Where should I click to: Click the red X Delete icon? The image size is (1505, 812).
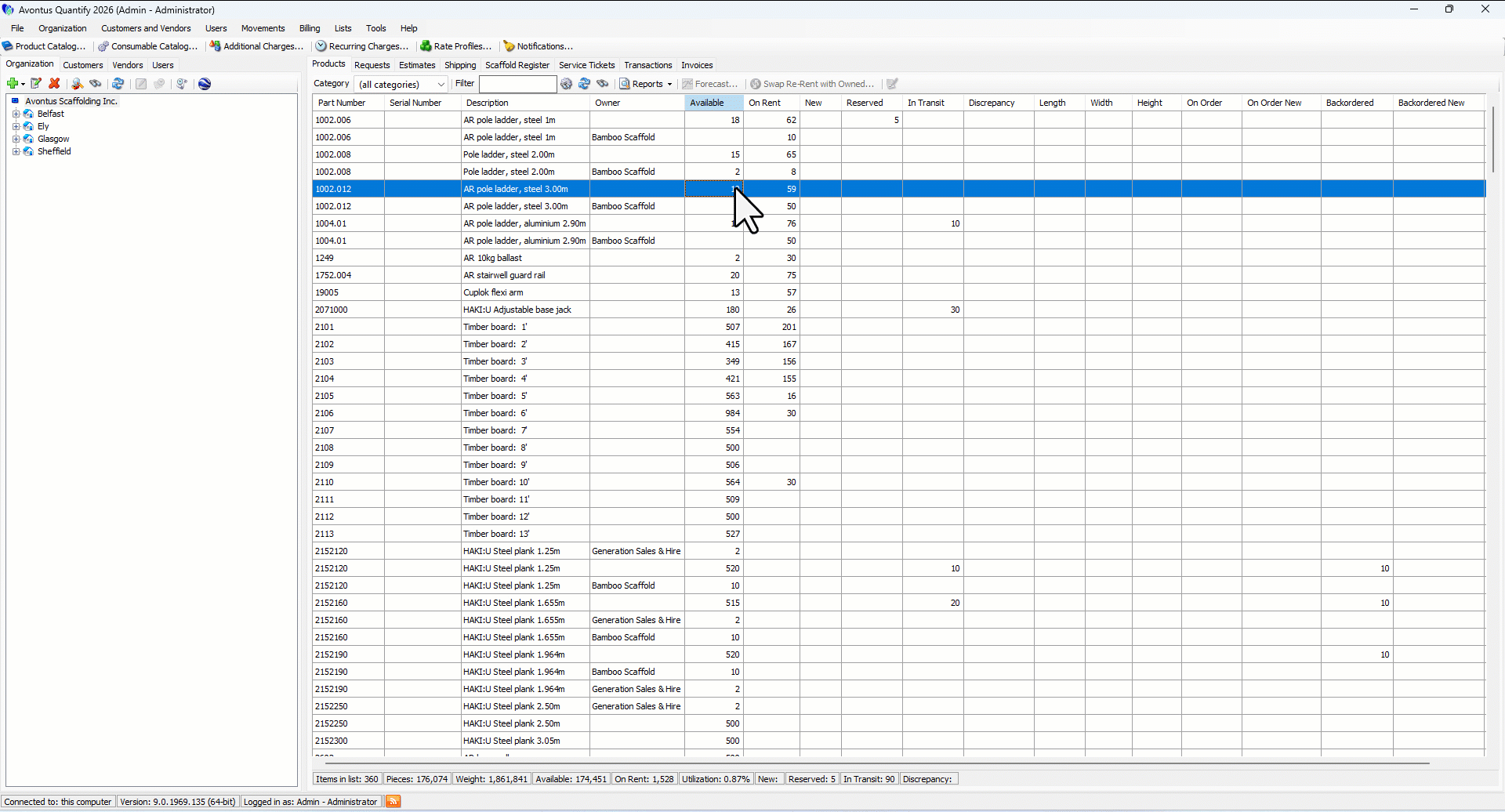54,84
